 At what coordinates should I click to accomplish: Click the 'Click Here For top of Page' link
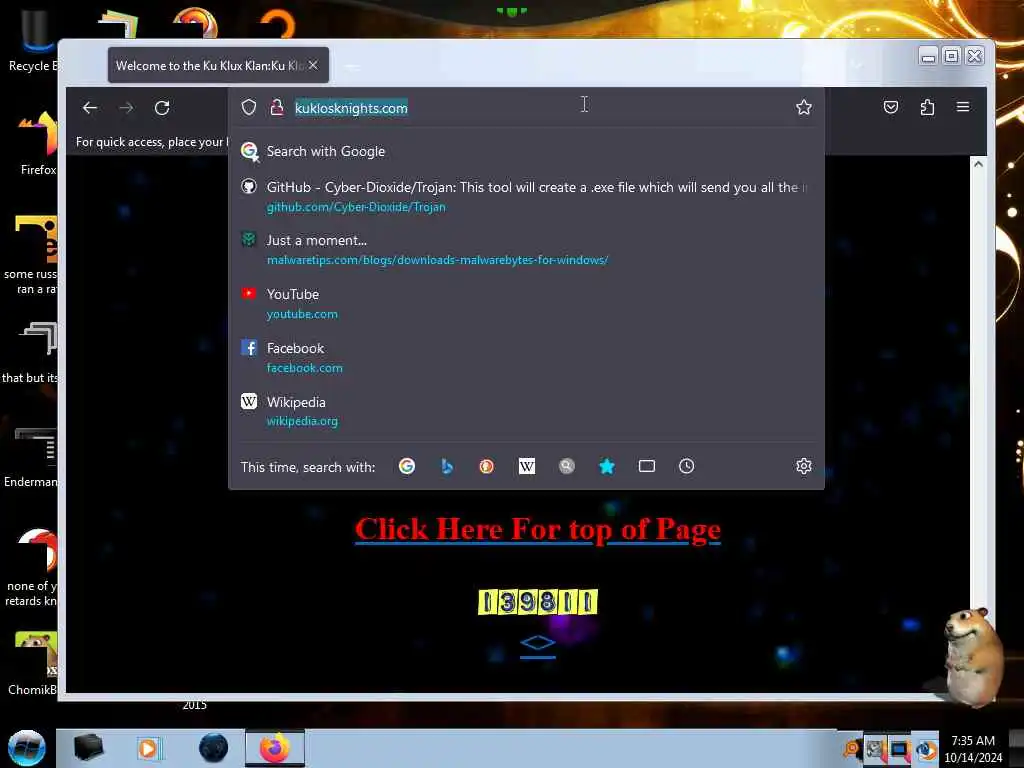[537, 529]
